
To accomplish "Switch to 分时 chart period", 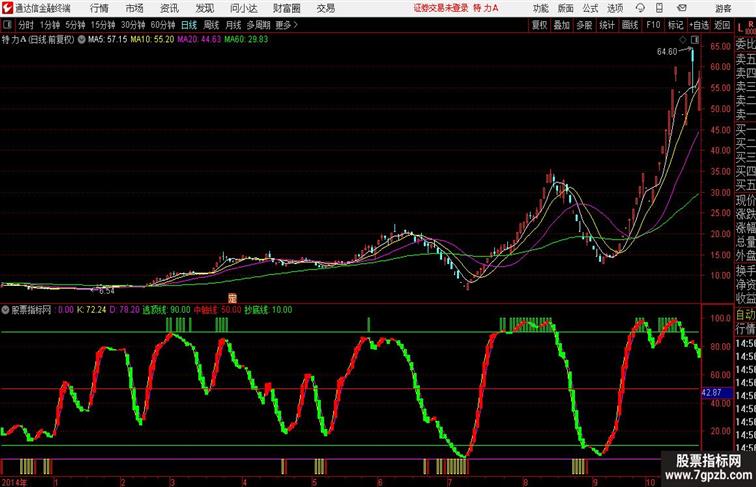I will click(x=26, y=25).
